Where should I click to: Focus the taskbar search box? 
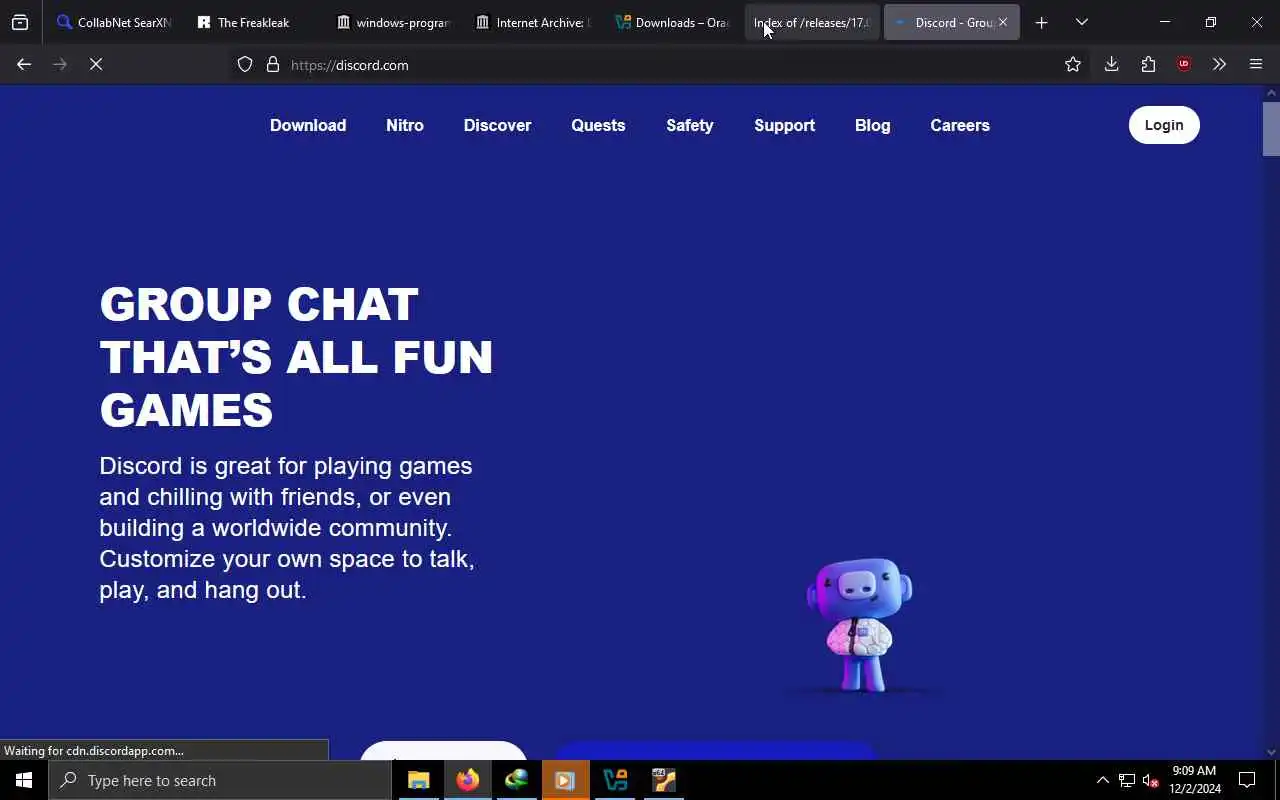tap(220, 780)
